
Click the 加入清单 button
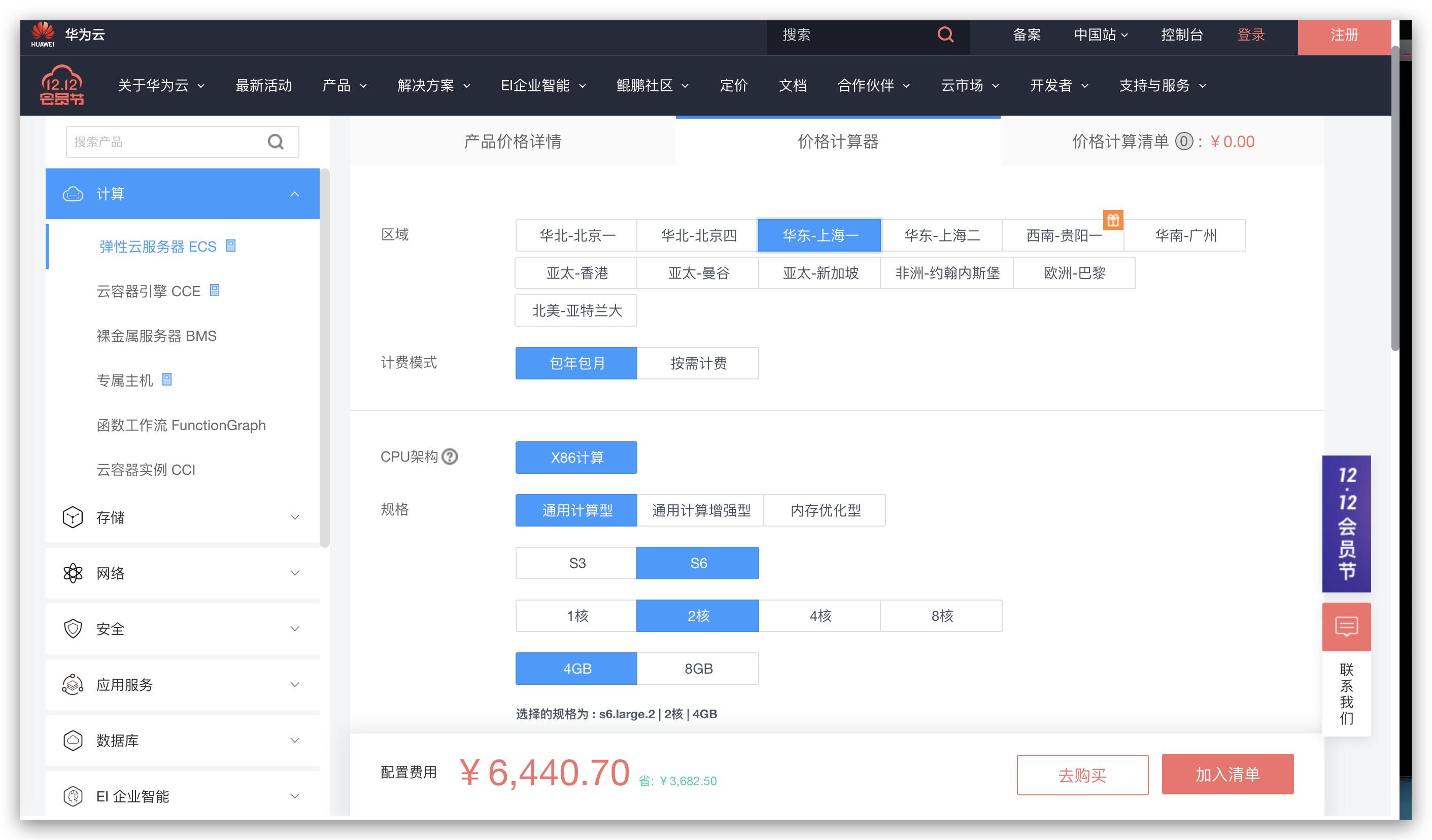pyautogui.click(x=1228, y=774)
